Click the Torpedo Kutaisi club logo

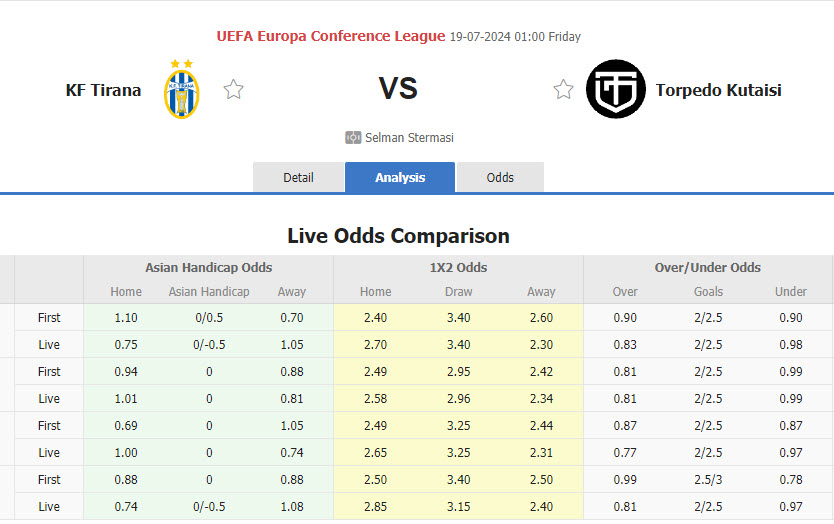(615, 89)
